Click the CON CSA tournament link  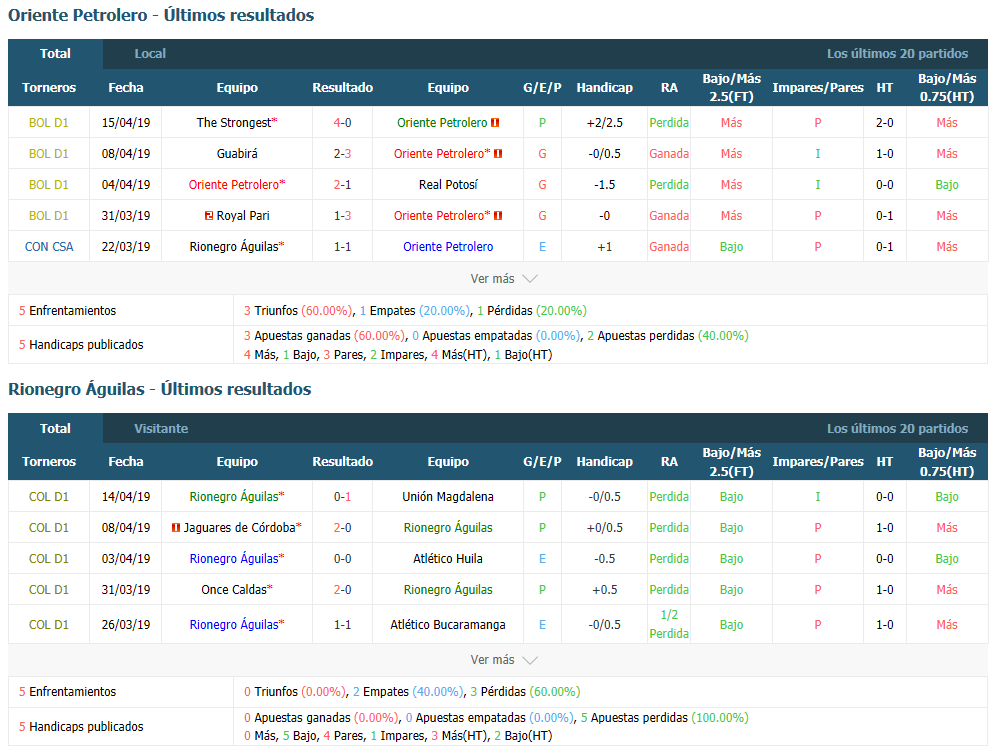point(49,247)
